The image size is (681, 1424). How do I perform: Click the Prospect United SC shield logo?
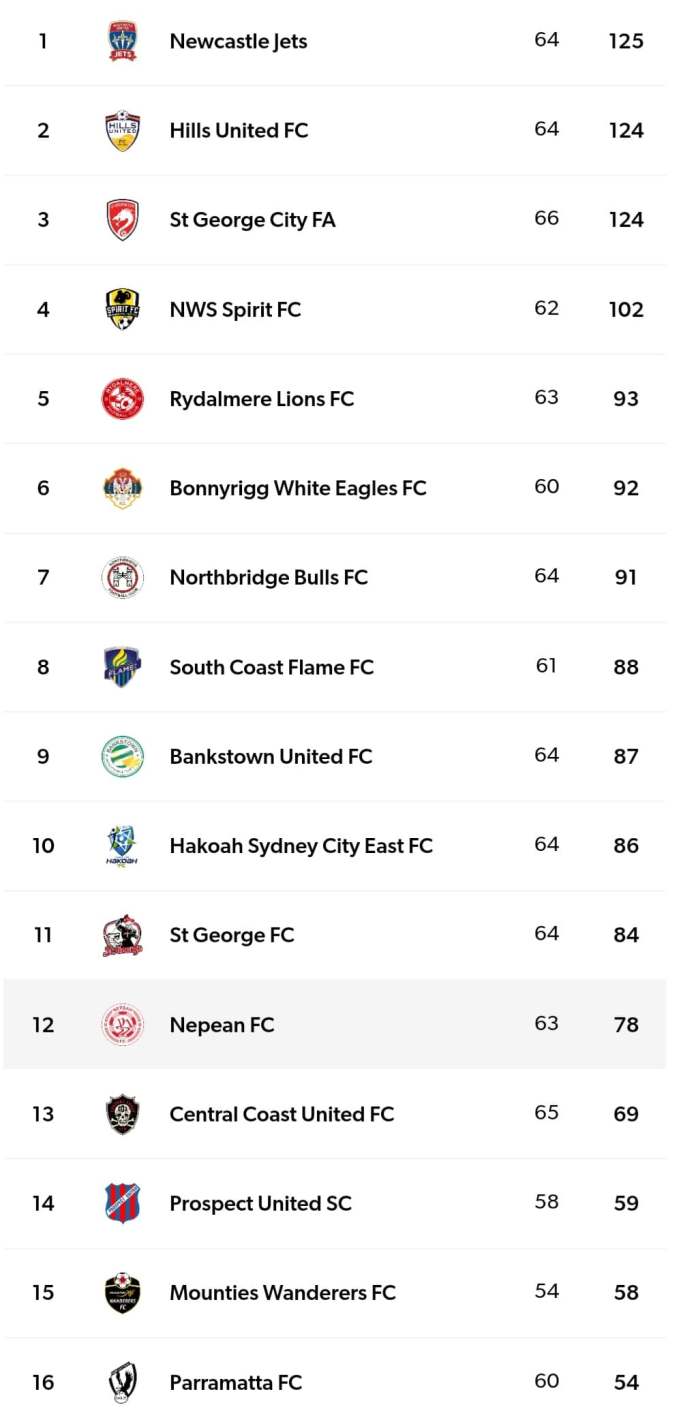click(123, 1203)
